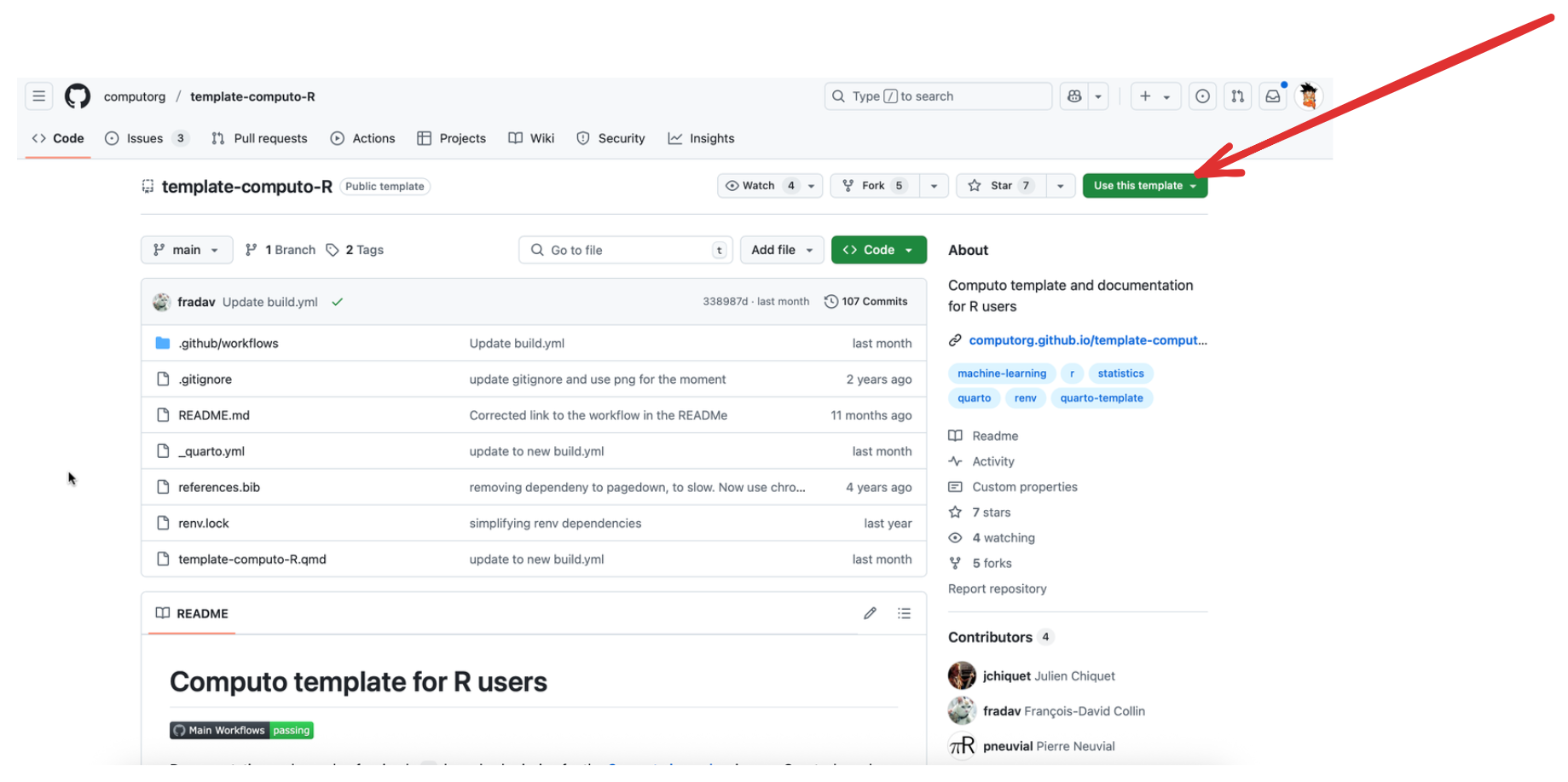Open the user profile avatar menu
Image resolution: width=1568 pixels, height=782 pixels.
1309,96
